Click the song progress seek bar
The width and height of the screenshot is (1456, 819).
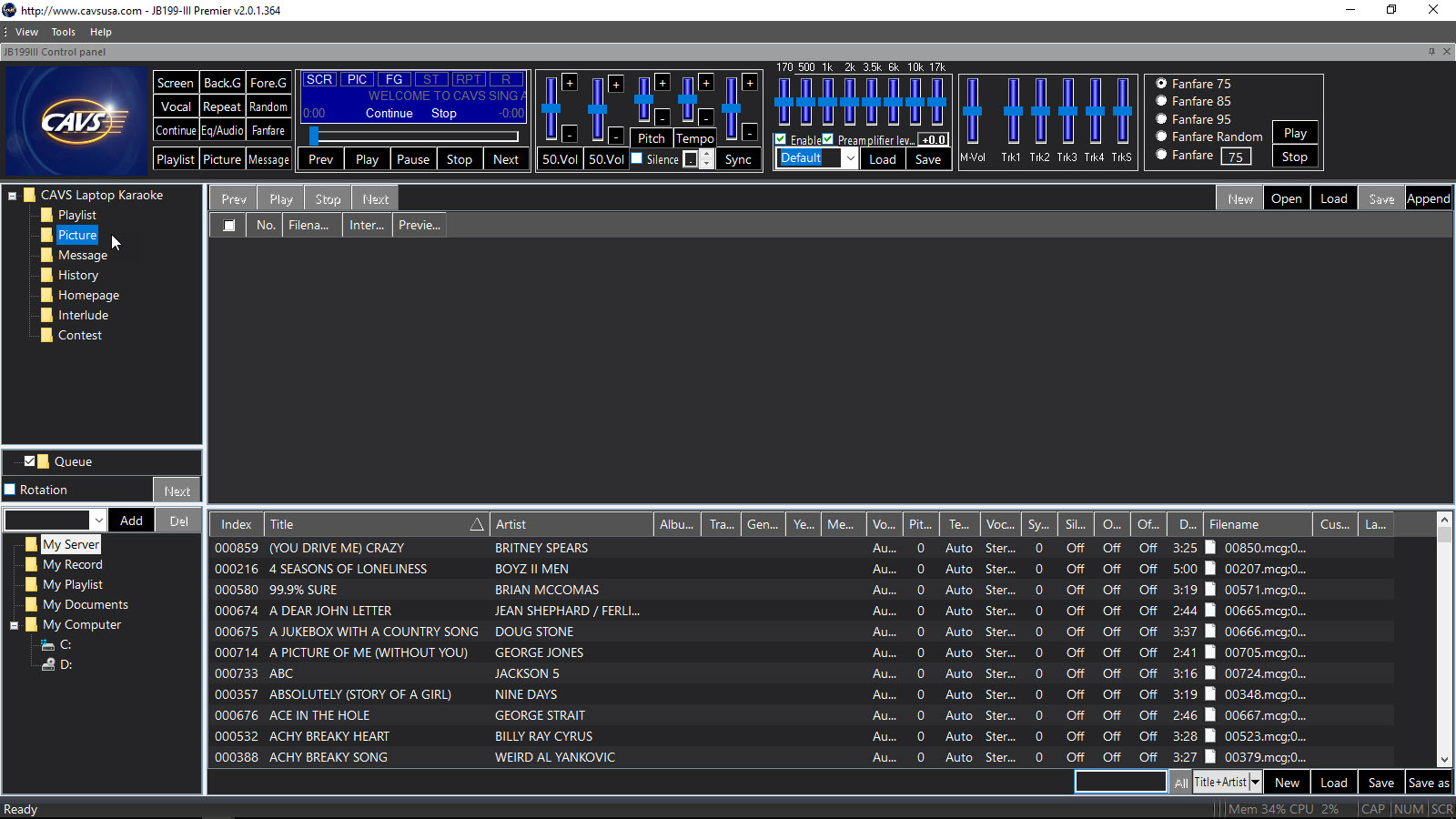pos(414,136)
